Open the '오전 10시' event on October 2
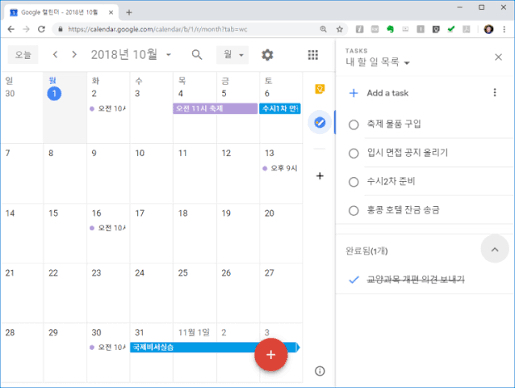The width and height of the screenshot is (515, 388). coord(108,108)
